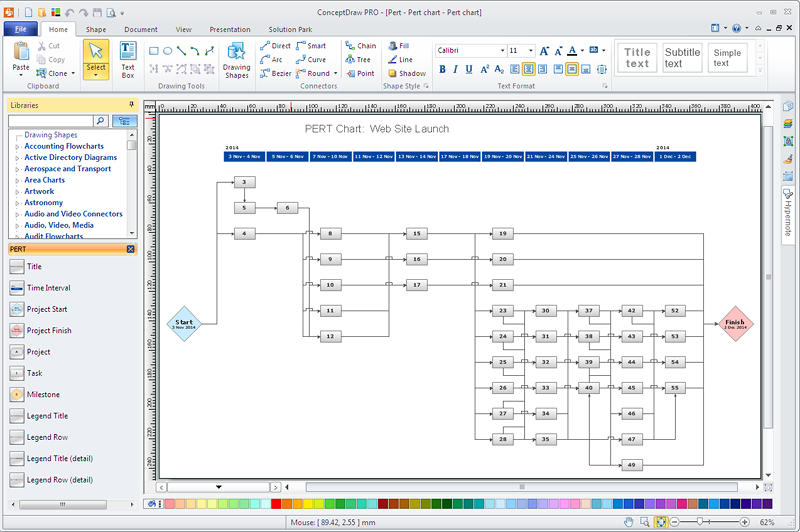Select the ellipse drawing tool
The width and height of the screenshot is (800, 532).
point(167,51)
